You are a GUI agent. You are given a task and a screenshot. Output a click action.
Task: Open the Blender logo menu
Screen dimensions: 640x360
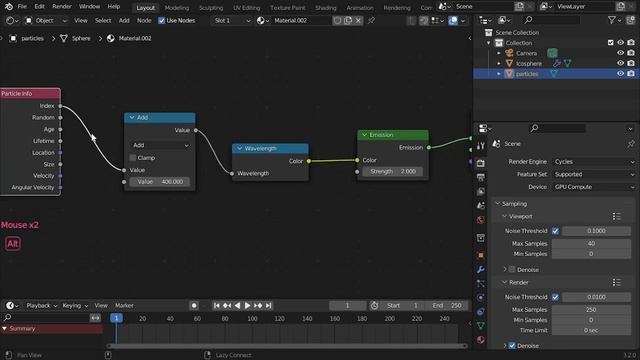(9, 7)
